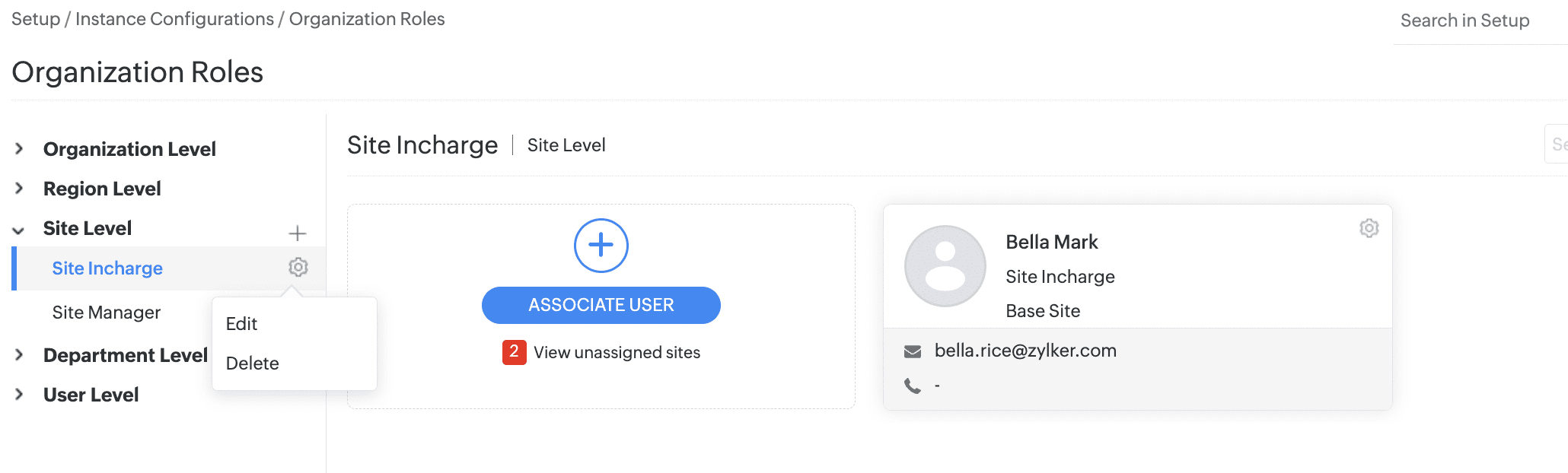Image resolution: width=1568 pixels, height=473 pixels.
Task: Collapse the Site Level section
Action: coord(20,229)
